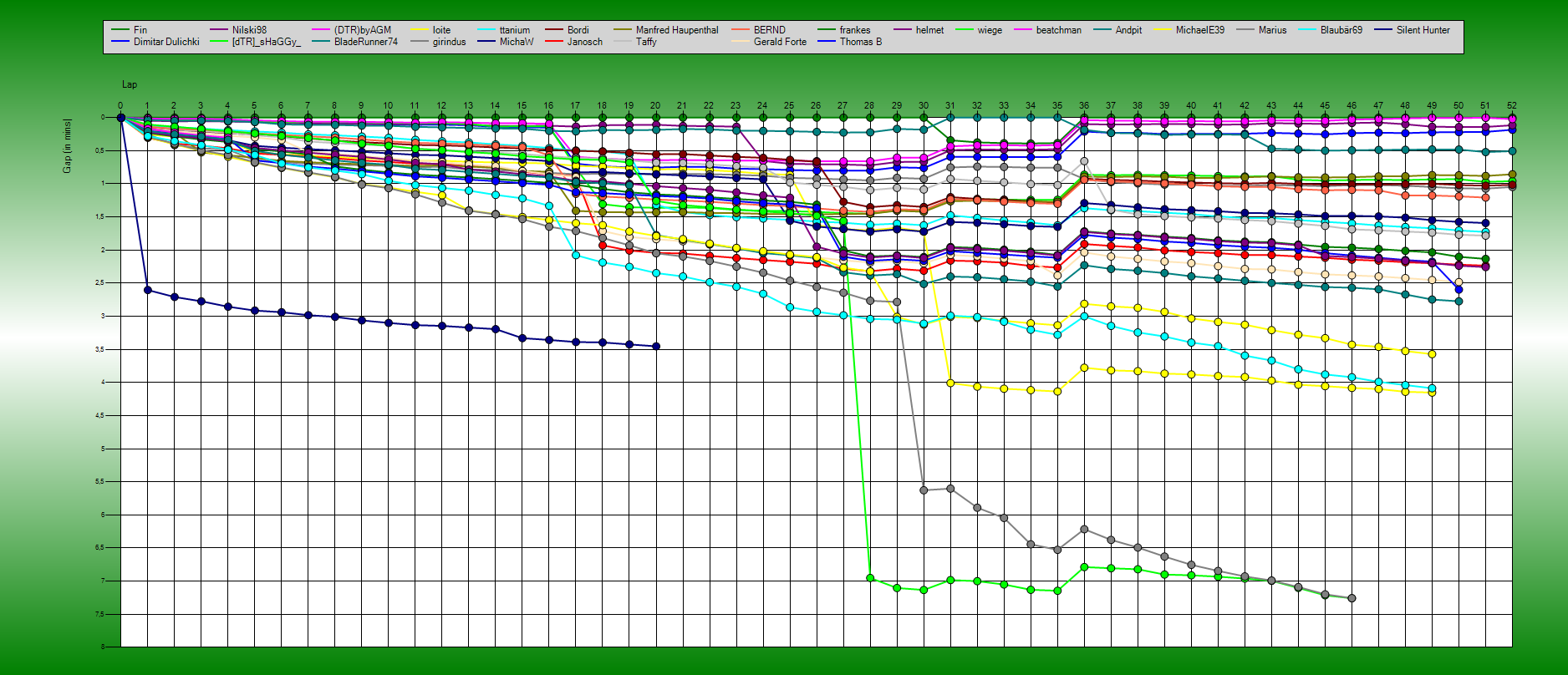
Task: Click yellow point at lap 31 near 4 mins
Action: [x=950, y=383]
